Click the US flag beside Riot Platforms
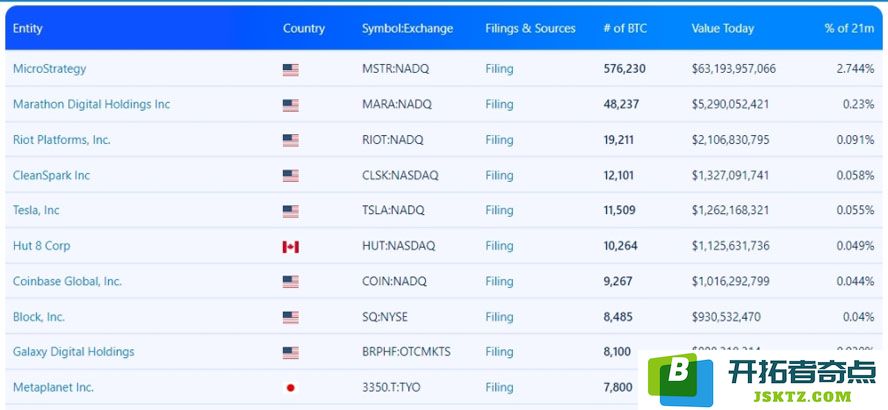888x410 pixels. pos(291,141)
